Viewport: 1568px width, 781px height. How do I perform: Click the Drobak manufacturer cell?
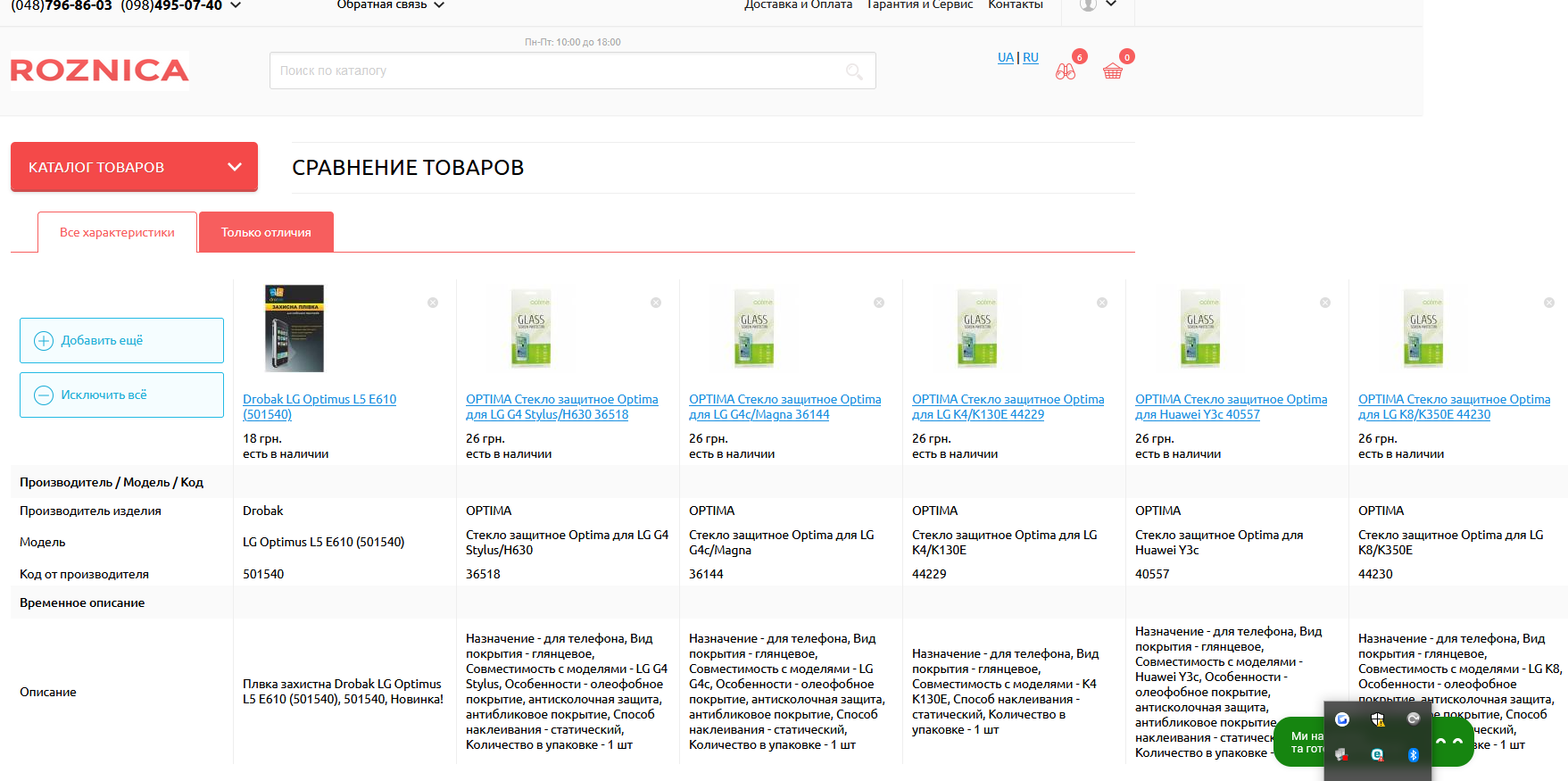[263, 511]
